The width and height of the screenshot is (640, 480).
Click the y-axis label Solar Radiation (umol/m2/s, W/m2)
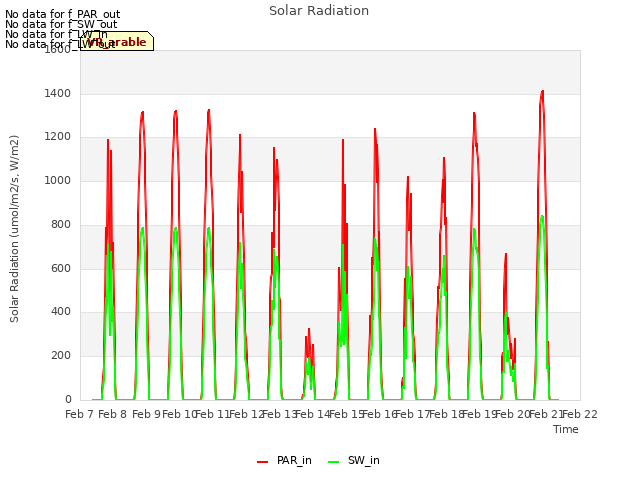14,229
